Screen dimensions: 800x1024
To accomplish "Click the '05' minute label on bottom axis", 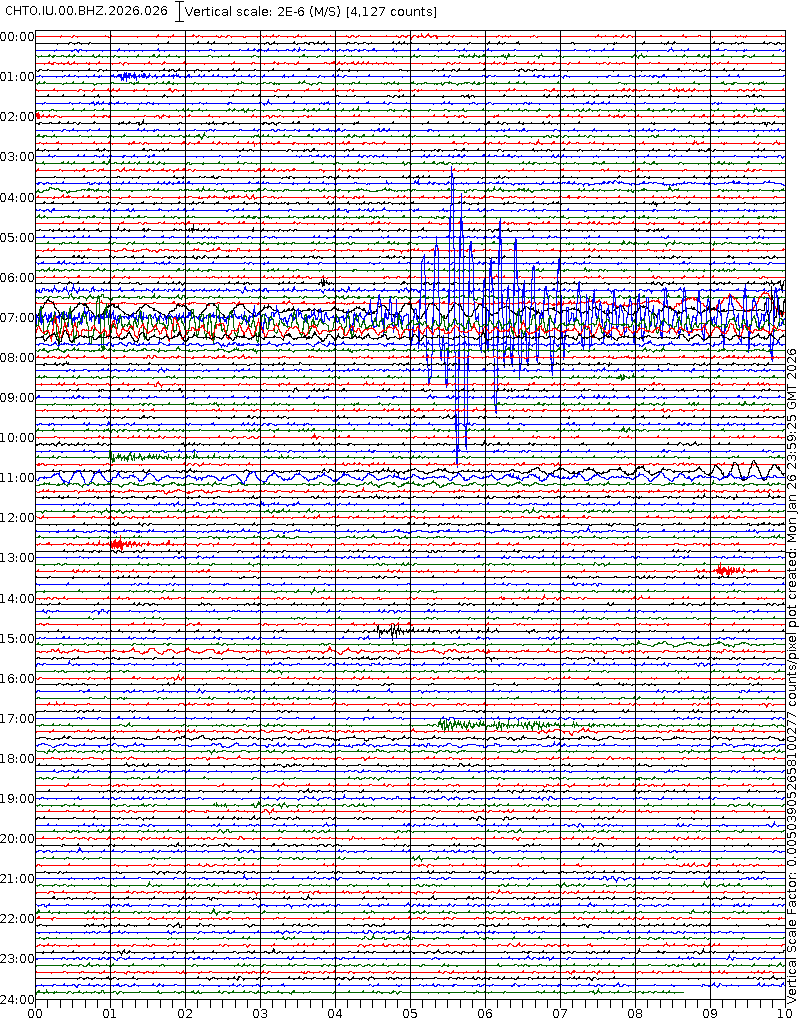I will (410, 1013).
